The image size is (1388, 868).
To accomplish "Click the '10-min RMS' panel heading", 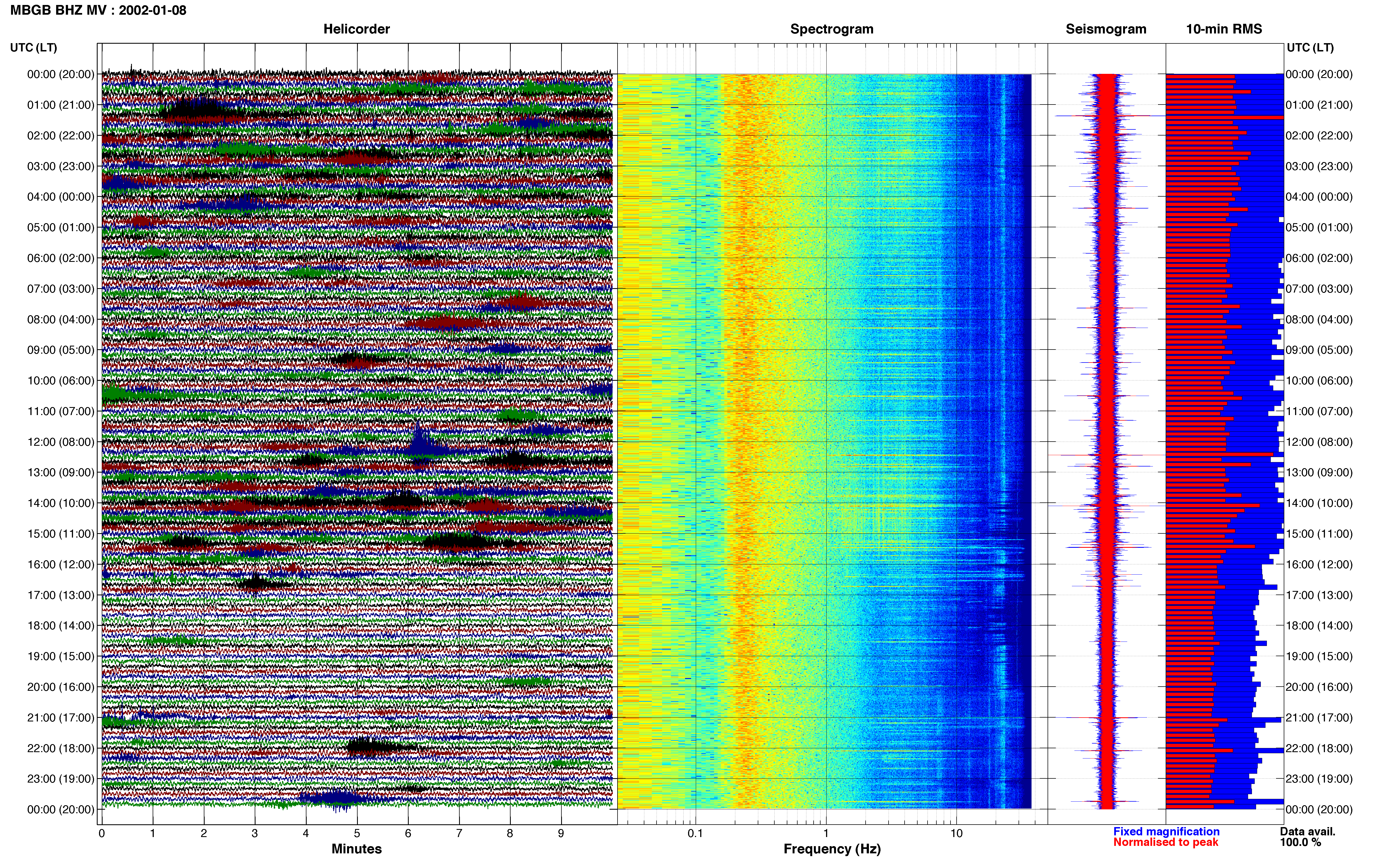I will (x=1224, y=29).
